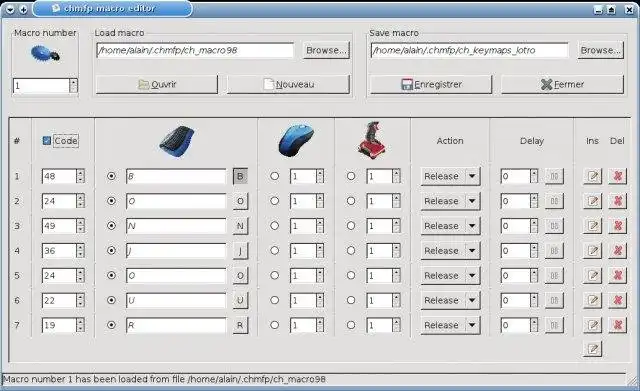The height and width of the screenshot is (391, 640).
Task: Insert a line before row 5
Action: pos(593,275)
